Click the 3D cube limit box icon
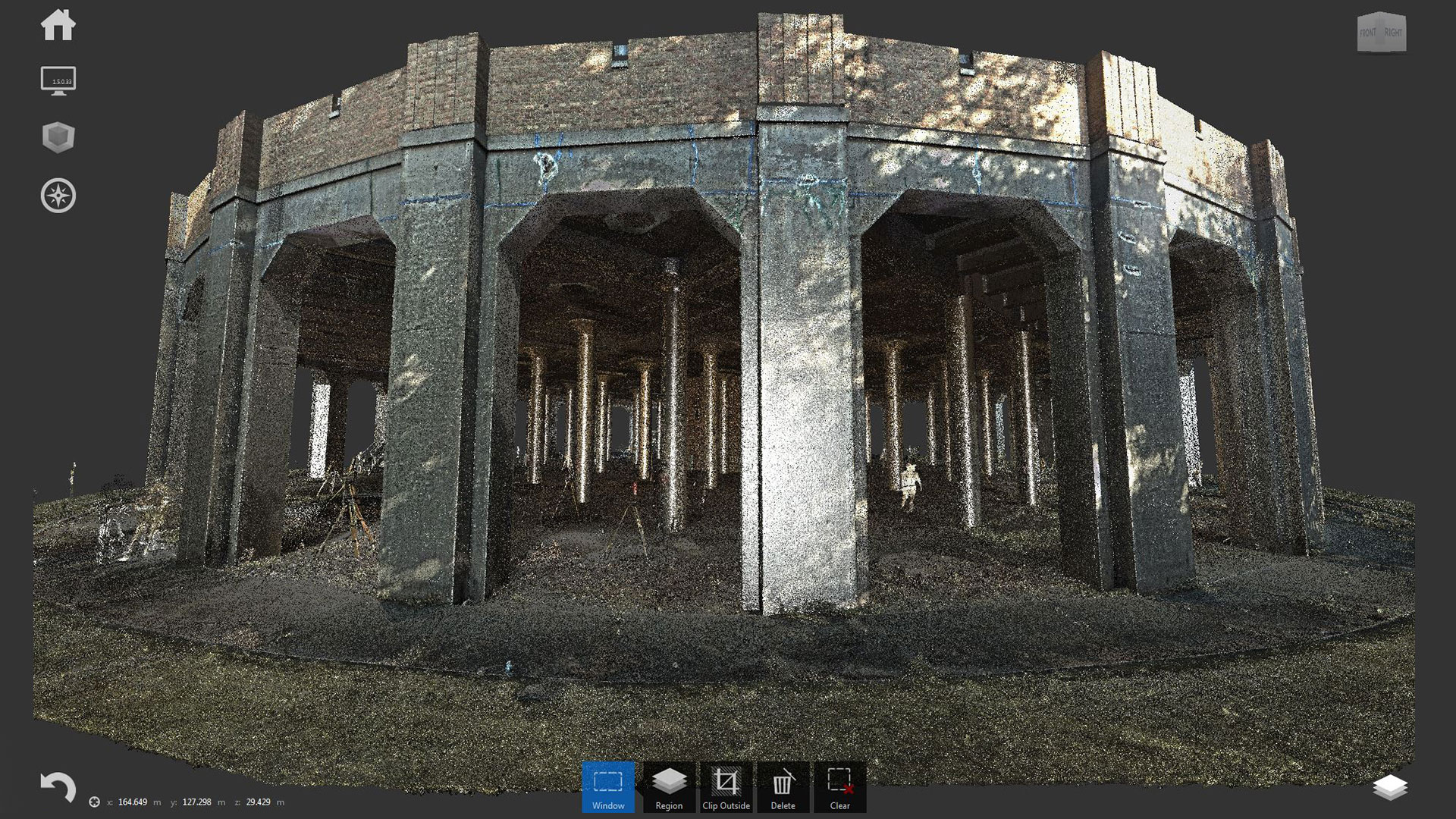1456x819 pixels. tap(58, 138)
